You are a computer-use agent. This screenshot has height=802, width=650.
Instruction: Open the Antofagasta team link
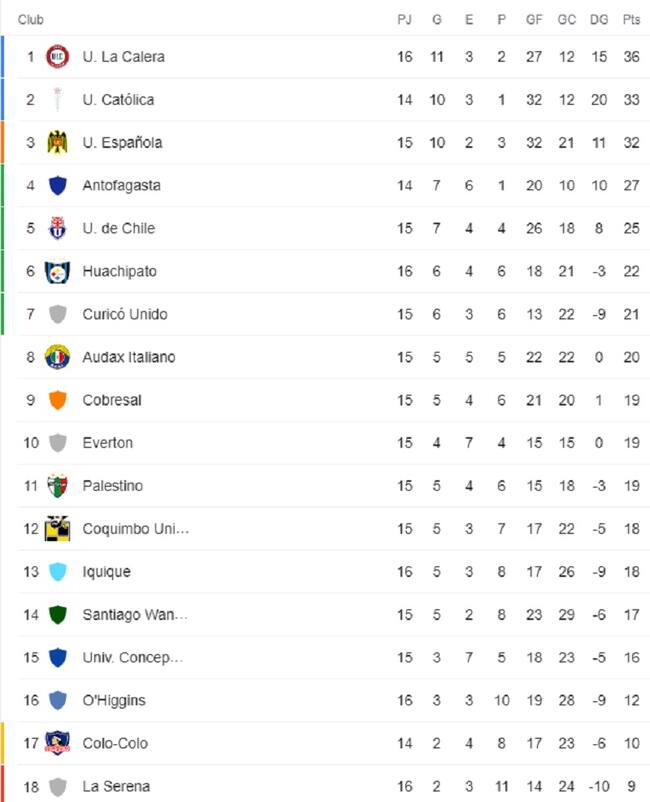(x=121, y=186)
